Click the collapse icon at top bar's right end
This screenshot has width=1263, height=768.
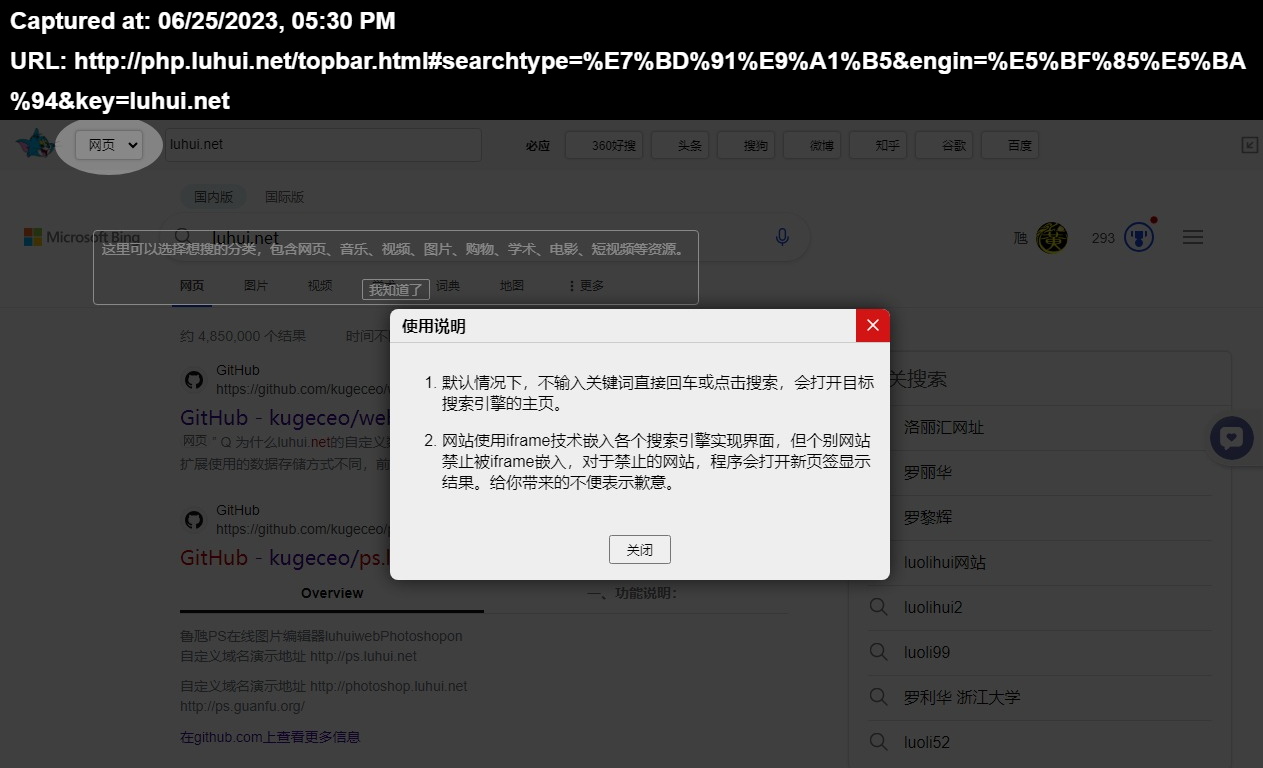coord(1250,145)
